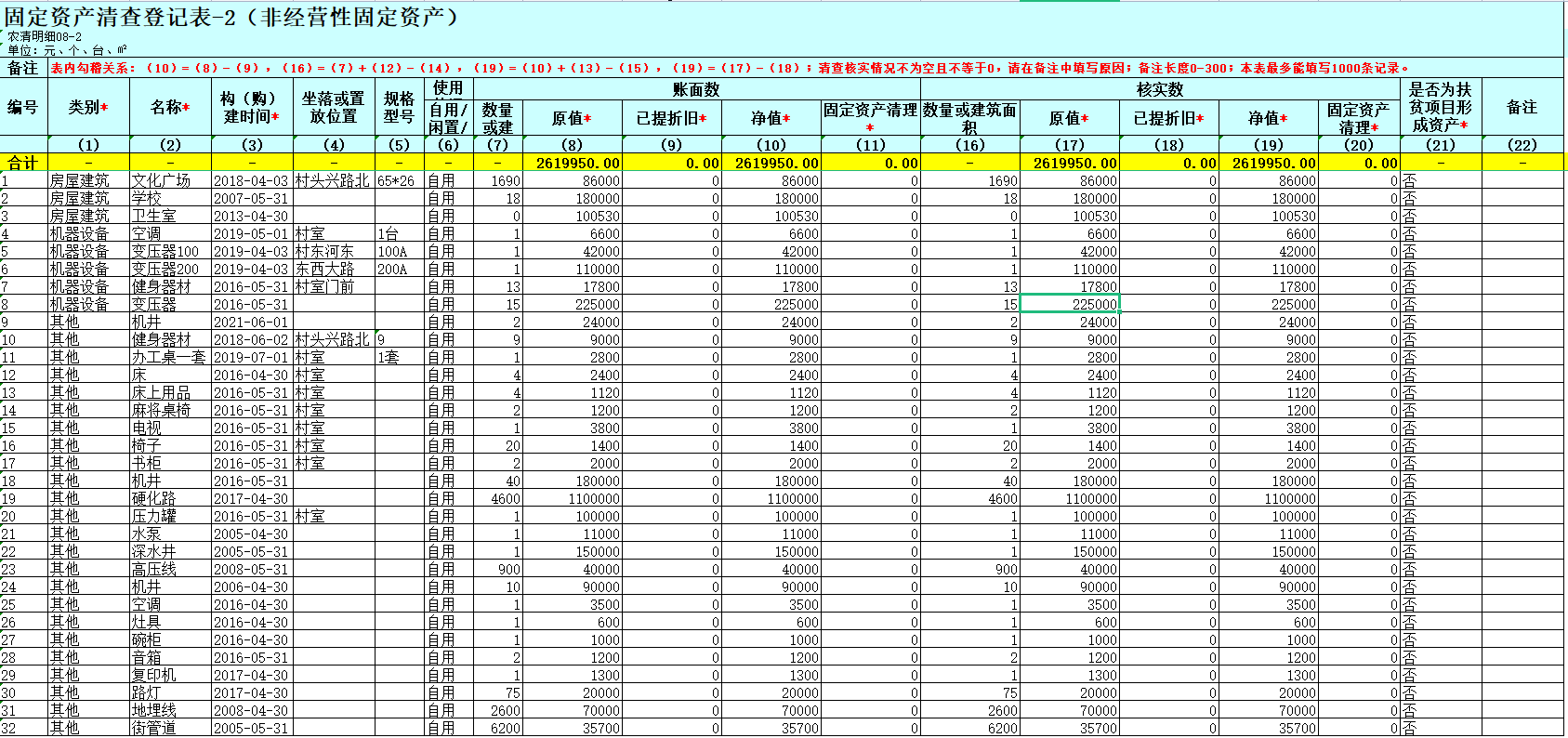Select the 高压线 name cell
Screen dimensions: 1568x738
pyautogui.click(x=170, y=569)
